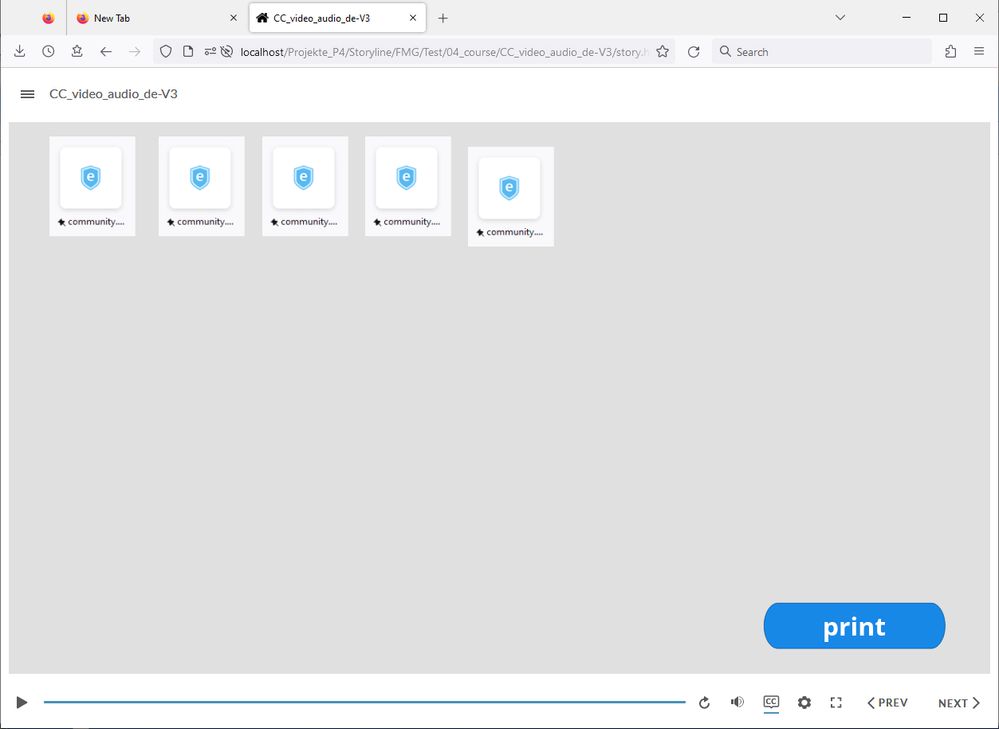The image size is (999, 729).
Task: View site information page icon
Action: pos(188,52)
